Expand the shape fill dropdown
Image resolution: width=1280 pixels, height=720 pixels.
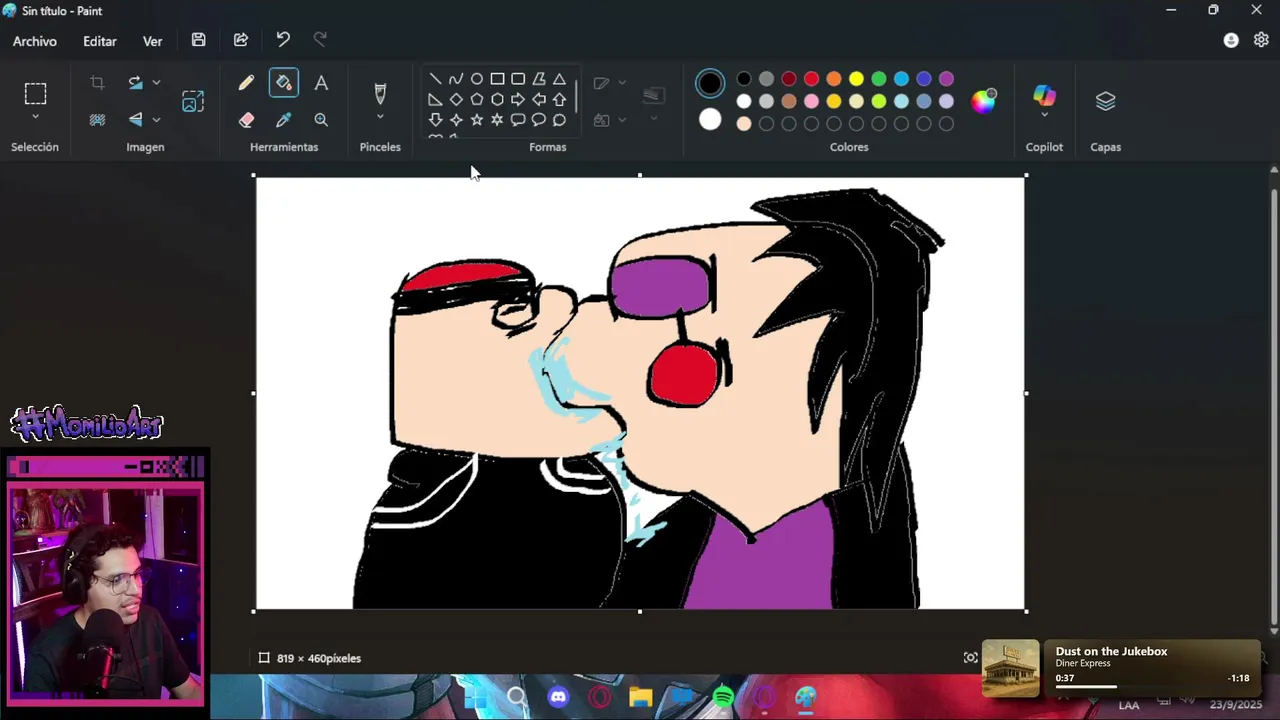pyautogui.click(x=622, y=120)
